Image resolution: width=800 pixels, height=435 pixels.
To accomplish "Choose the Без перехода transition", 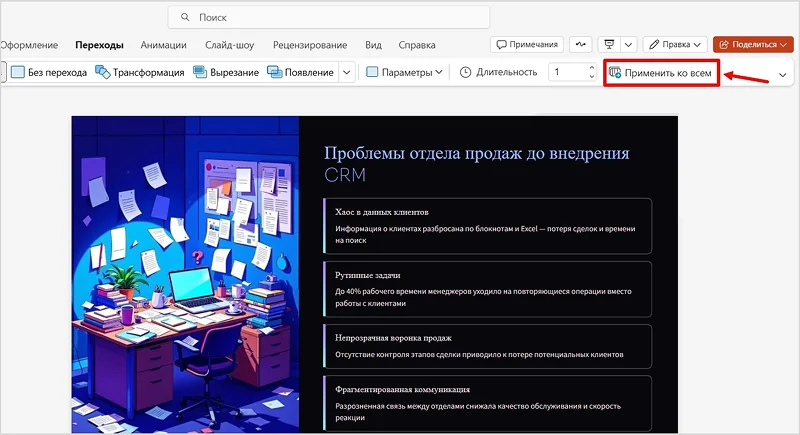I will pyautogui.click(x=49, y=72).
